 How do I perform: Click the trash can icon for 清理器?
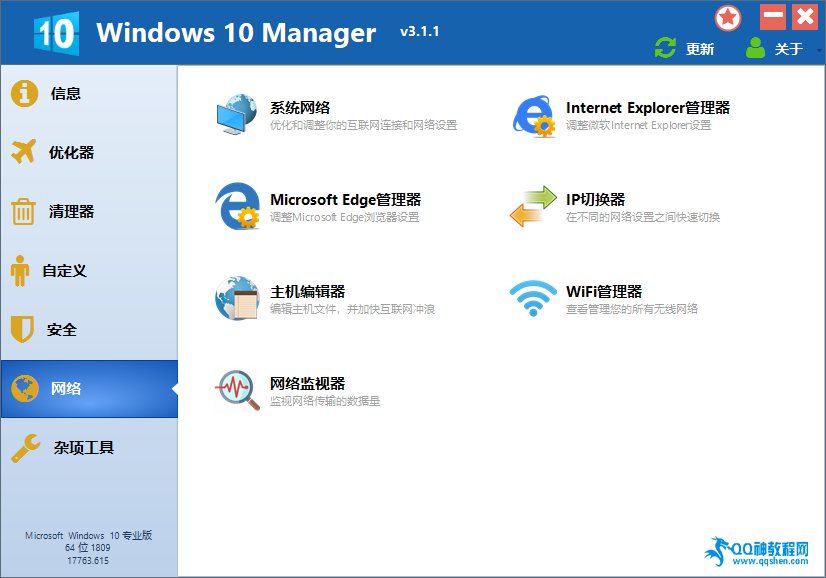point(23,211)
